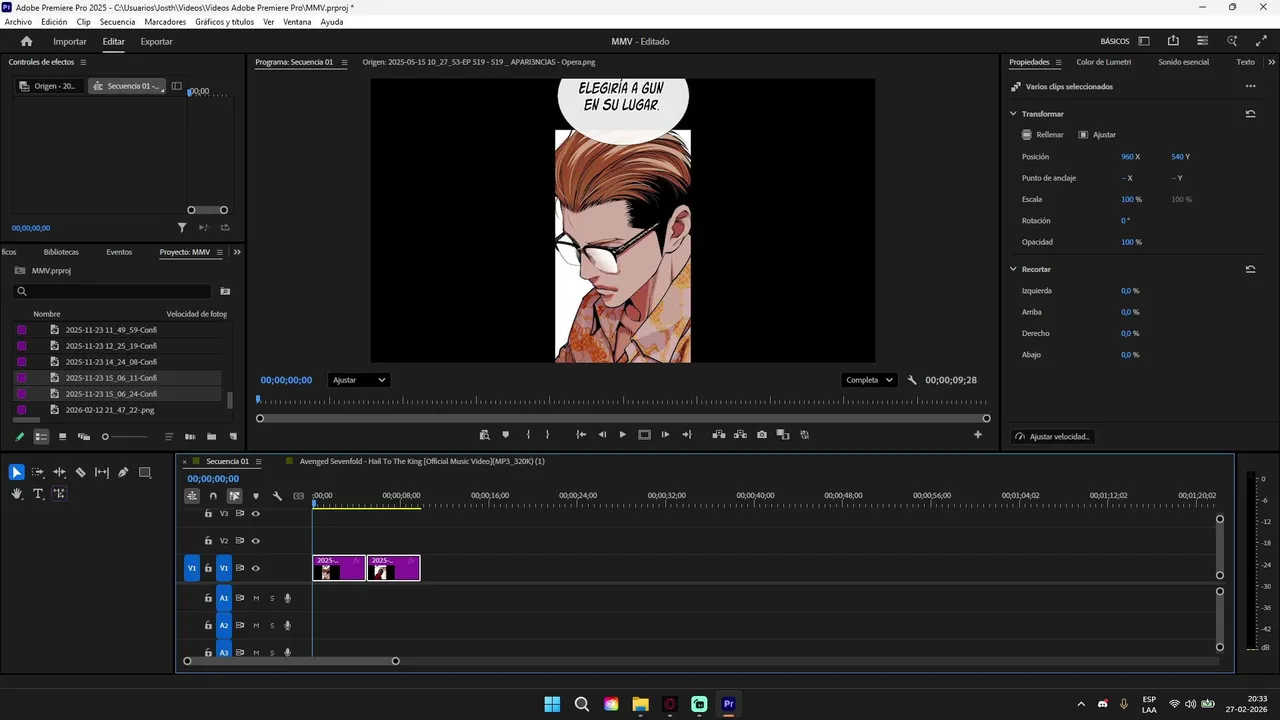Toggle project write-enabled pencil icon
The image size is (1280, 720).
[x=19, y=437]
